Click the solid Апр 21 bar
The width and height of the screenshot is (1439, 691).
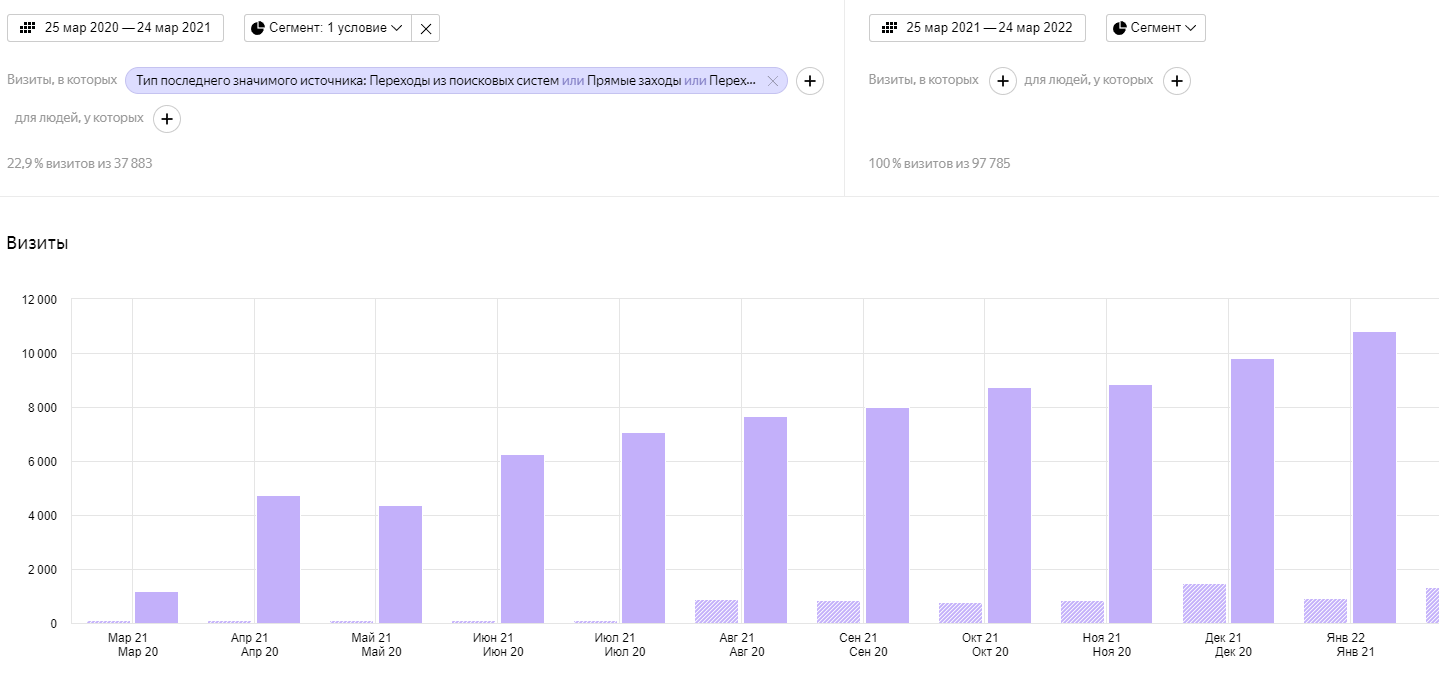point(278,560)
